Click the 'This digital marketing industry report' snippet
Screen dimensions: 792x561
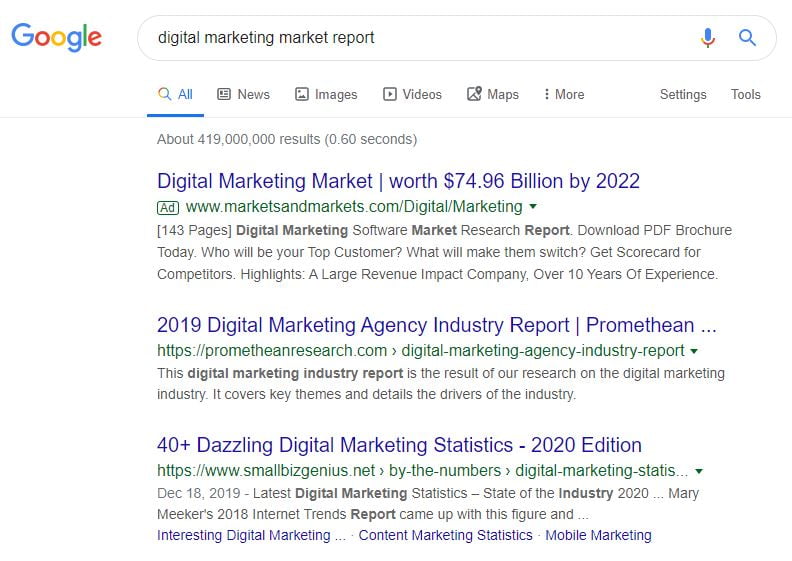[441, 373]
